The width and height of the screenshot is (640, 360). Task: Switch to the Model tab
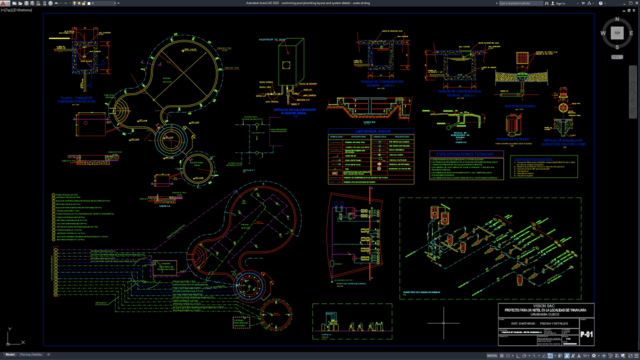[x=9, y=355]
